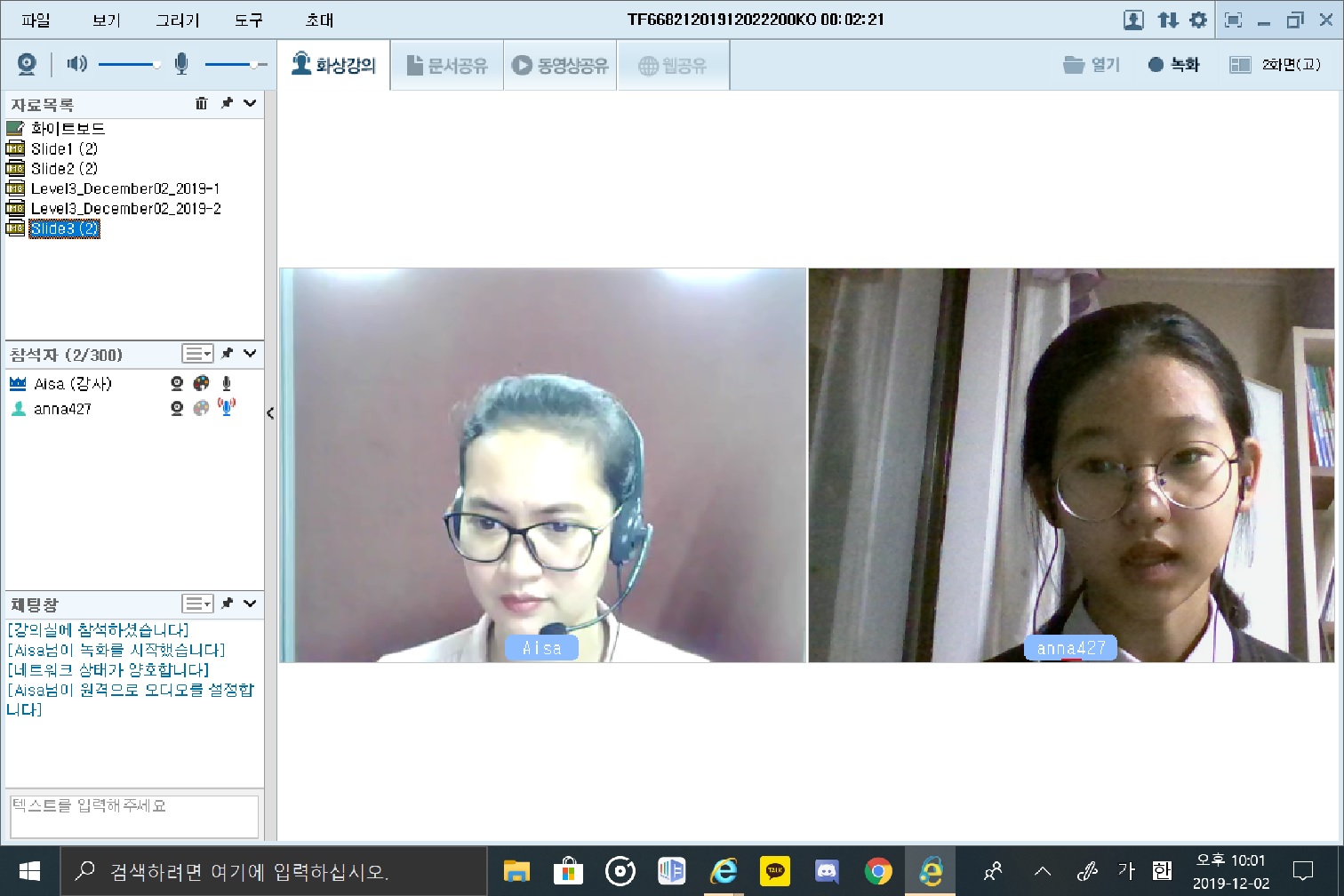Mute the speaker volume icon
1344x896 pixels.
pos(77,64)
